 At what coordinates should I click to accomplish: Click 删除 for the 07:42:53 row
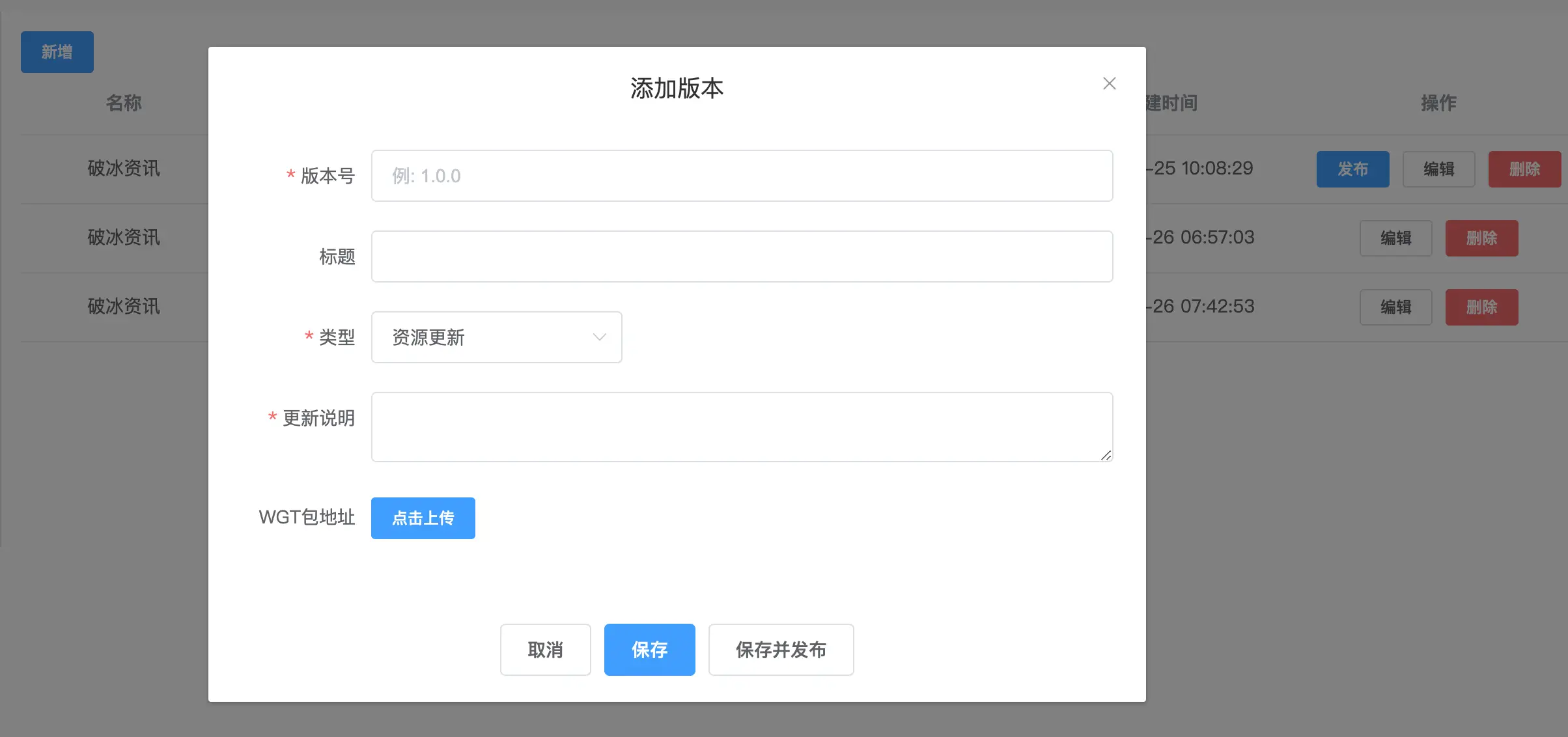pos(1481,307)
